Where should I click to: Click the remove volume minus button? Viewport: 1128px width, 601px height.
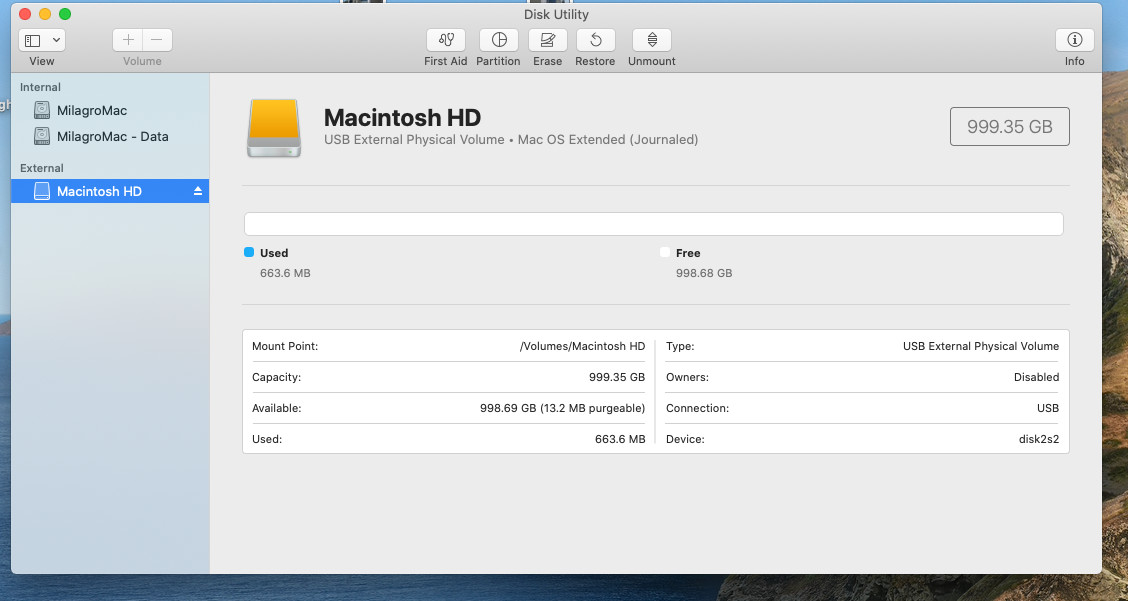coord(157,40)
